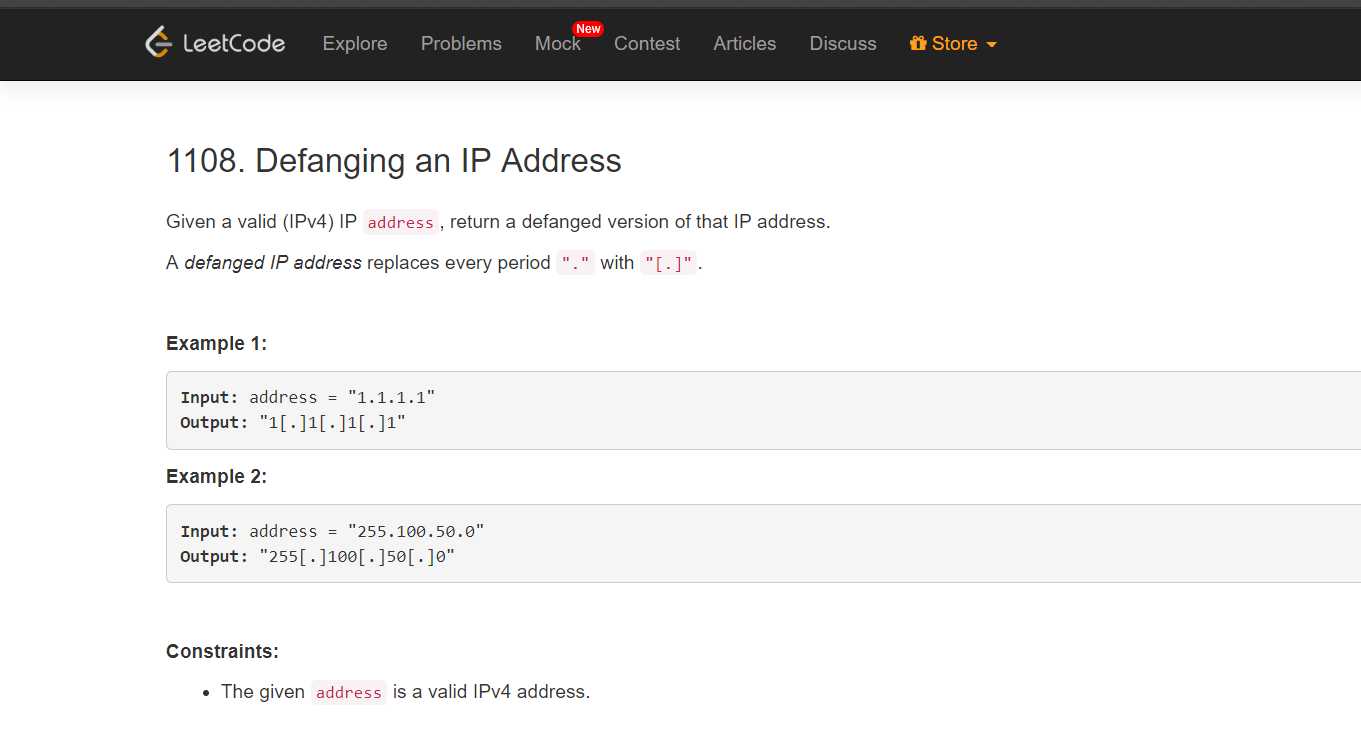
Task: Click input line address = "255.100.50.0"
Action: coord(332,531)
